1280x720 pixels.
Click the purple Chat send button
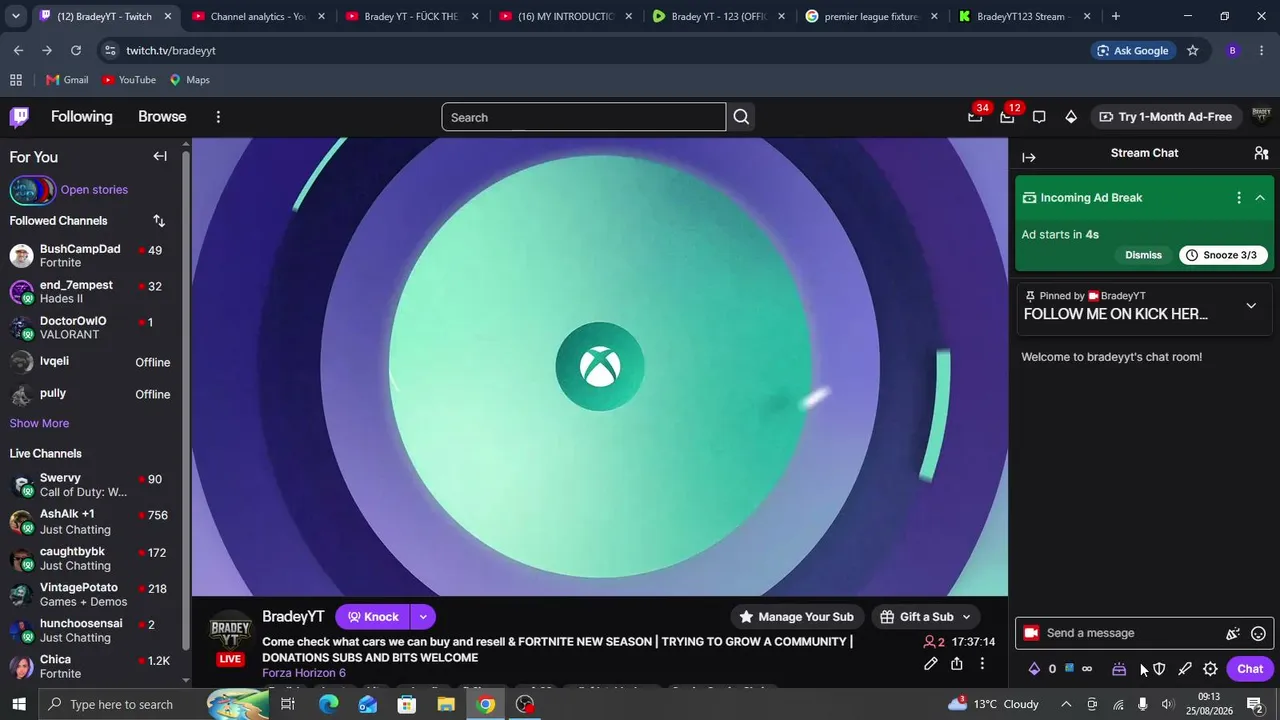[x=1250, y=669]
